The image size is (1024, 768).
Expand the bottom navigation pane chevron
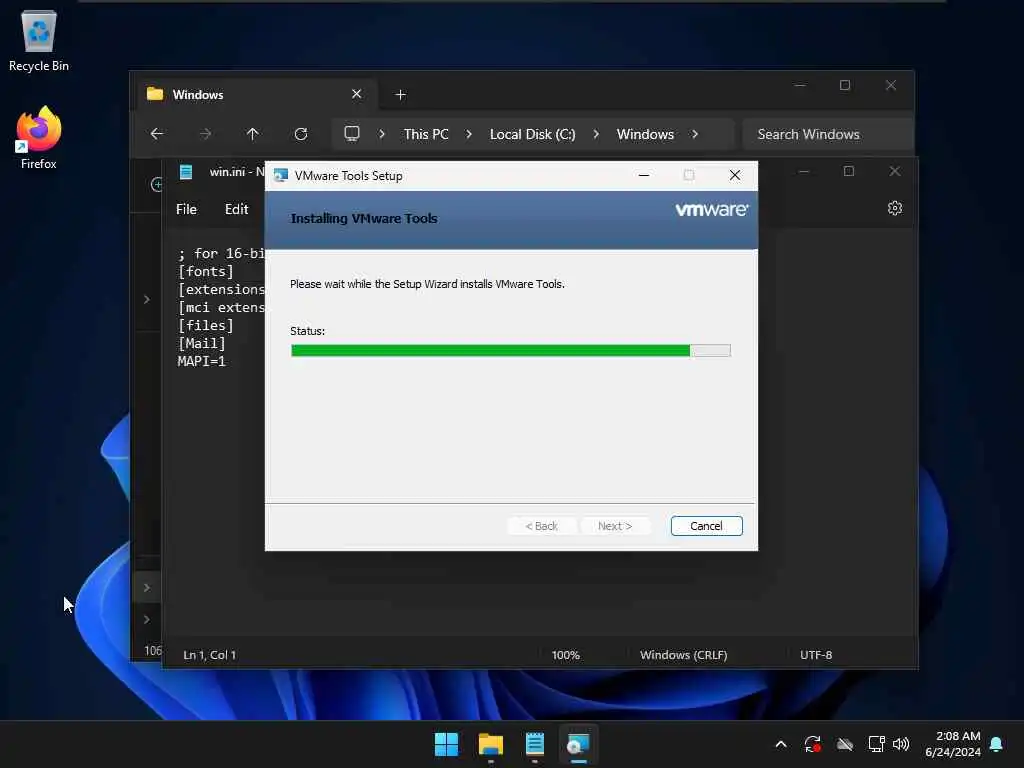[x=147, y=619]
